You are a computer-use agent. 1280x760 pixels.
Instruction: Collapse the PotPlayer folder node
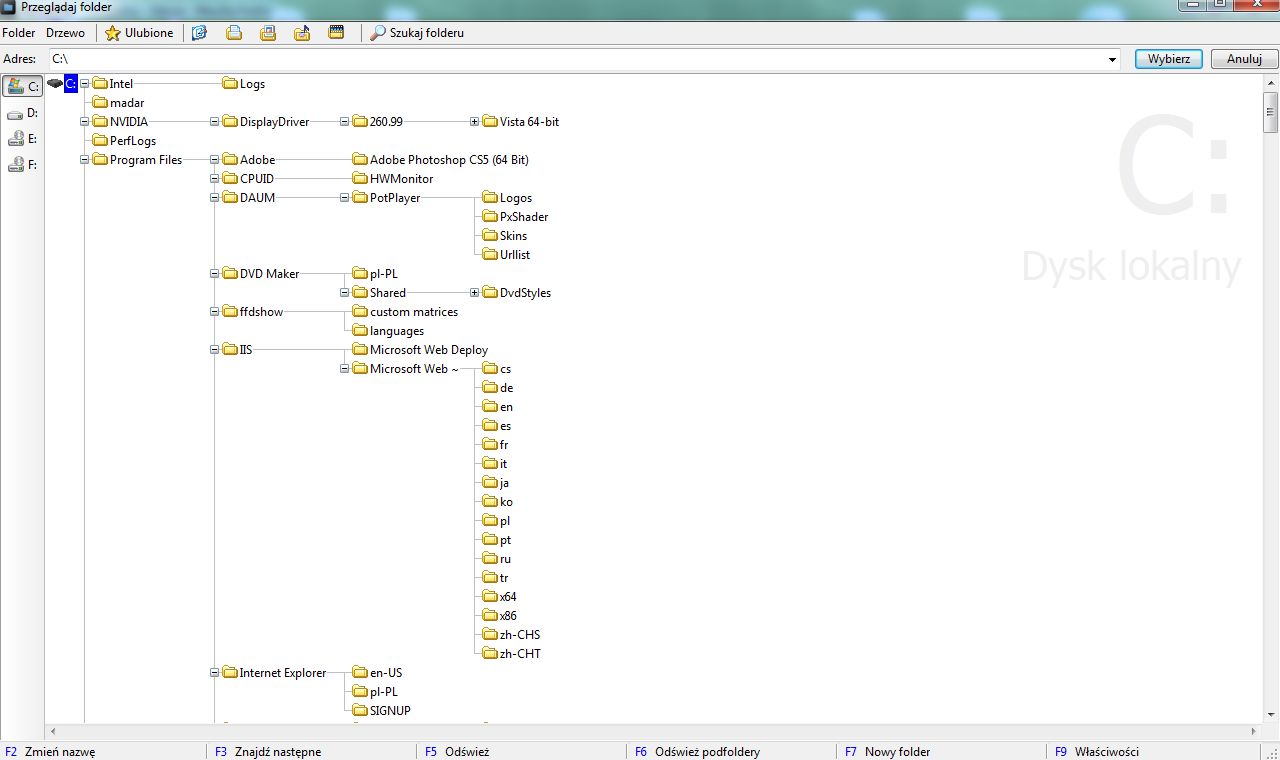345,198
